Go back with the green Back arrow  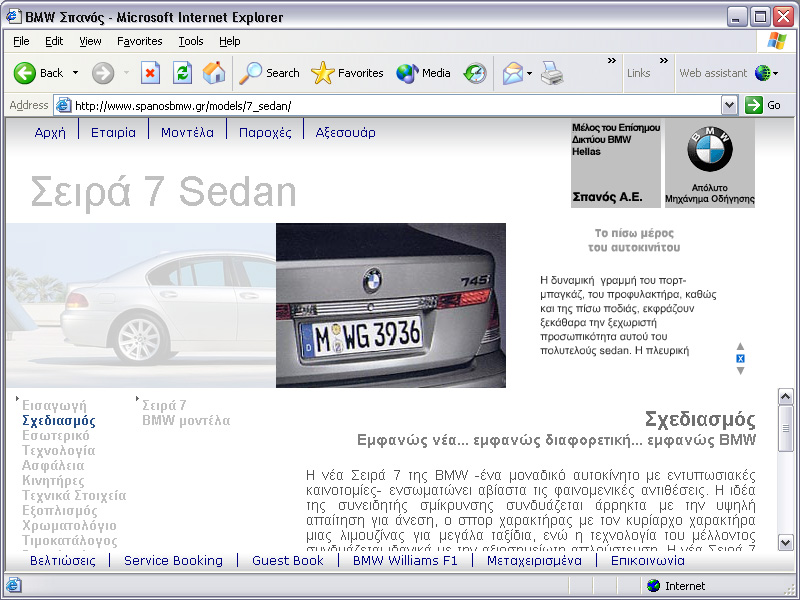click(x=24, y=73)
